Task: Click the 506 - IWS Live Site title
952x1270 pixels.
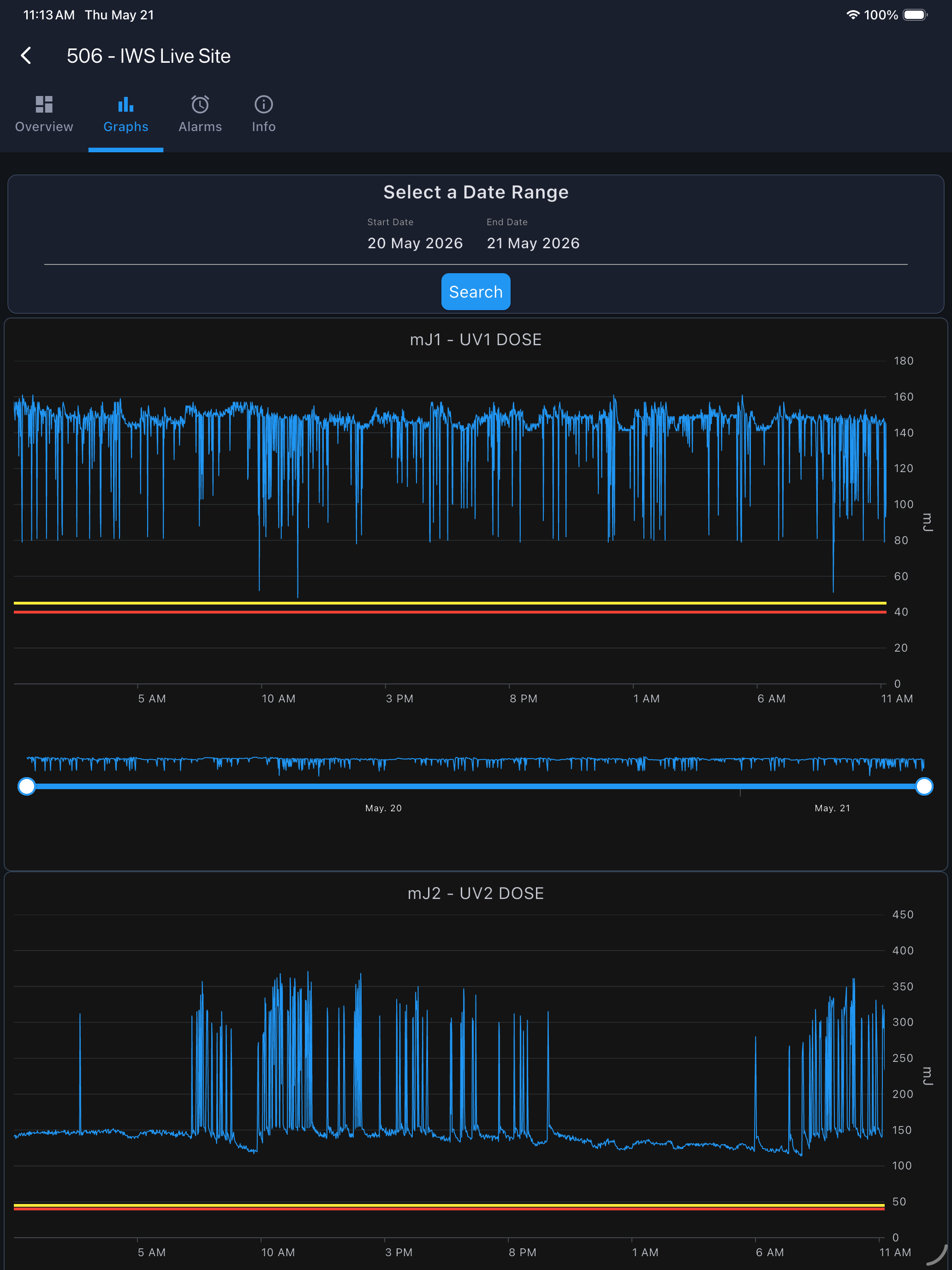Action: 149,56
